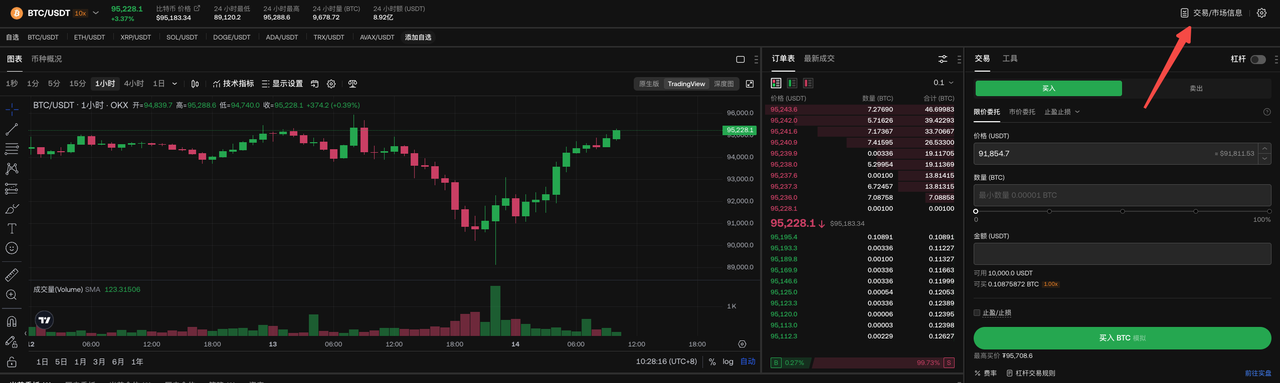1280x383 pixels.
Task: Click the amount percentage slider handle at 0
Action: (x=976, y=211)
